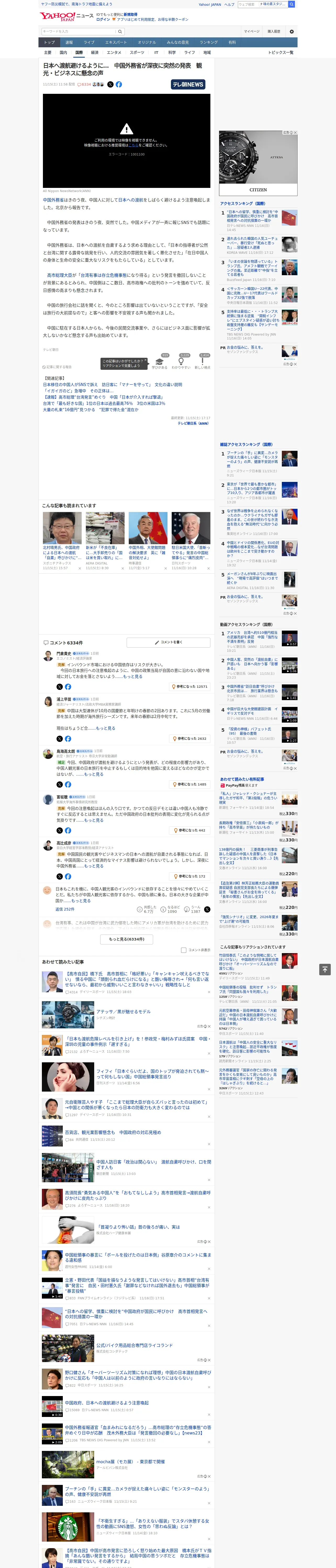Open the トップ navigation tab
This screenshot has height=1568, width=336.
(x=49, y=43)
